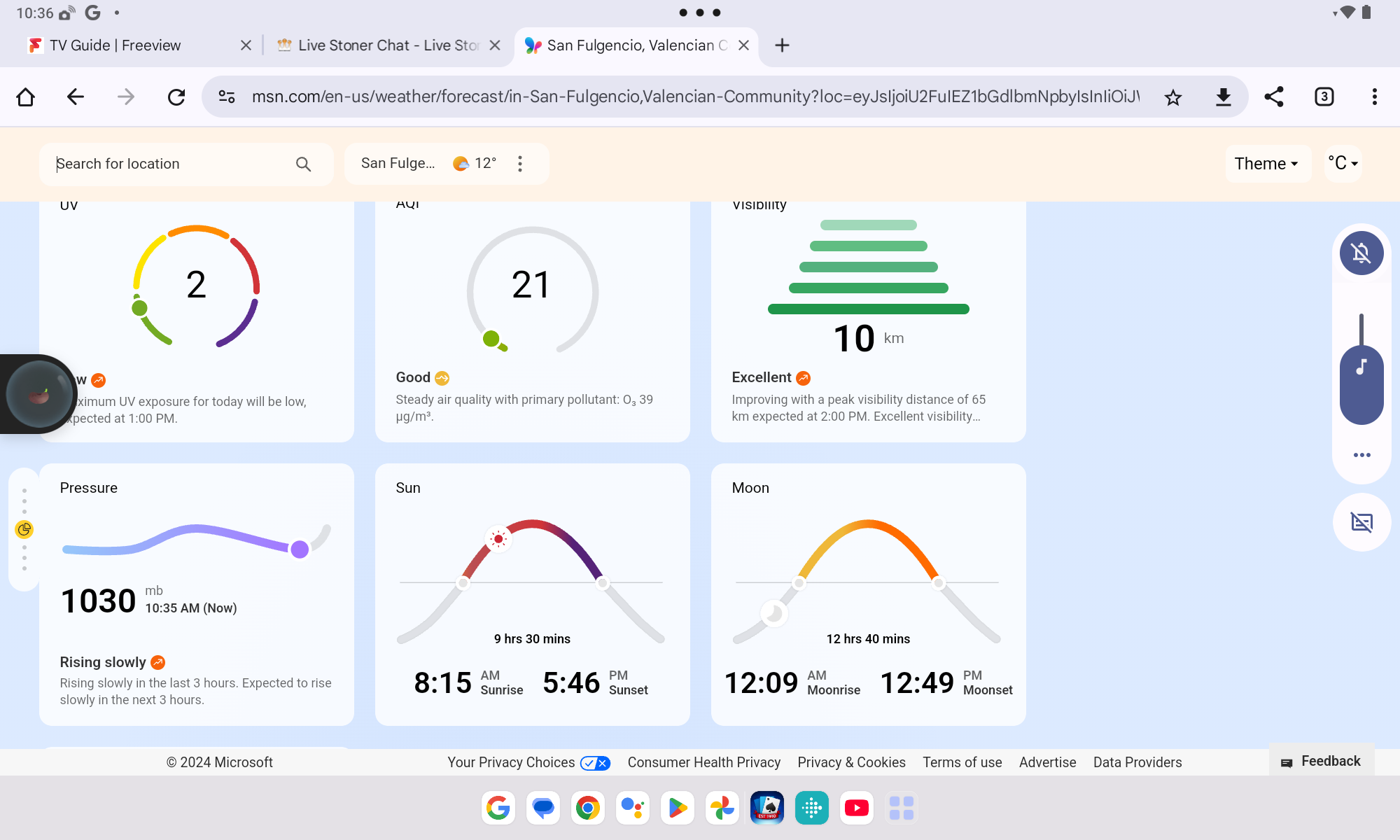The image size is (1400, 840).
Task: Open Google Assistant from taskbar
Action: [x=633, y=808]
